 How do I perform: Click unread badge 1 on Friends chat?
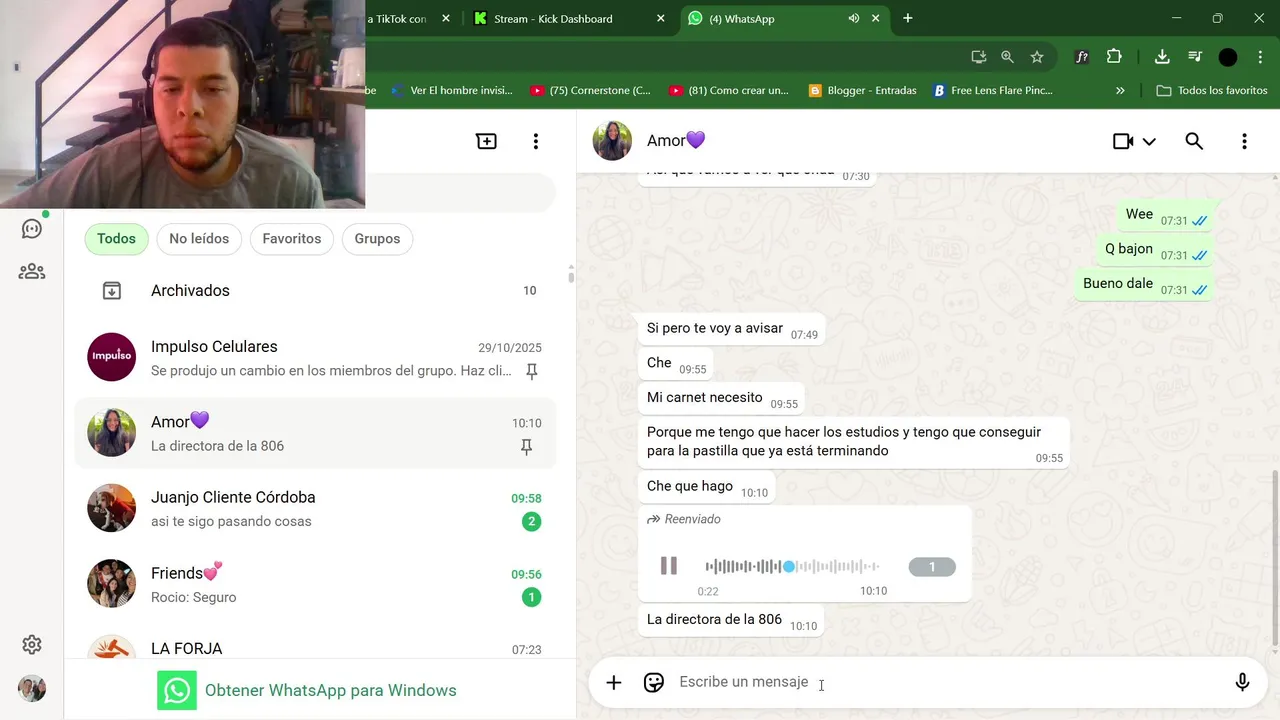[532, 597]
